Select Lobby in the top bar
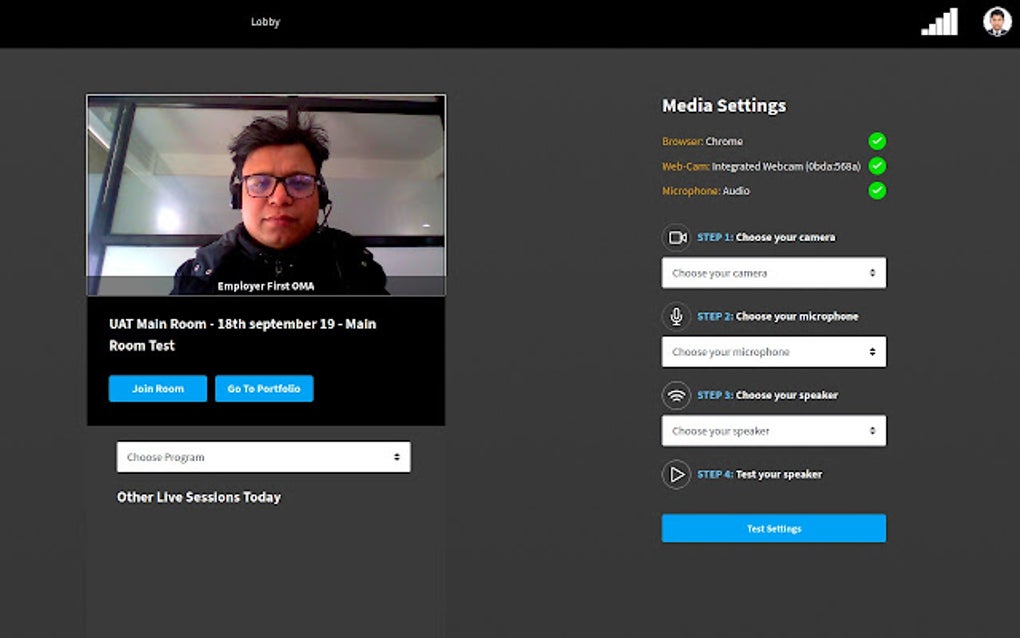This screenshot has height=638, width=1020. tap(265, 21)
